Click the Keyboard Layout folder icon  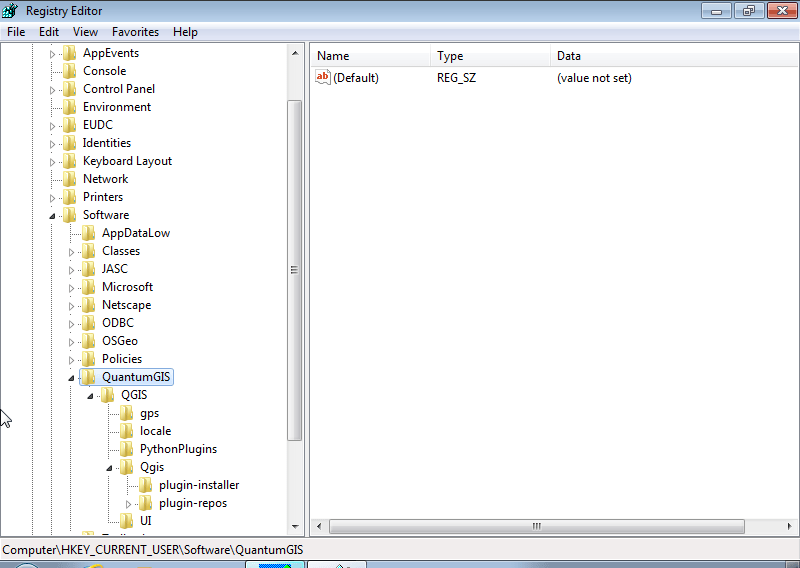click(69, 161)
